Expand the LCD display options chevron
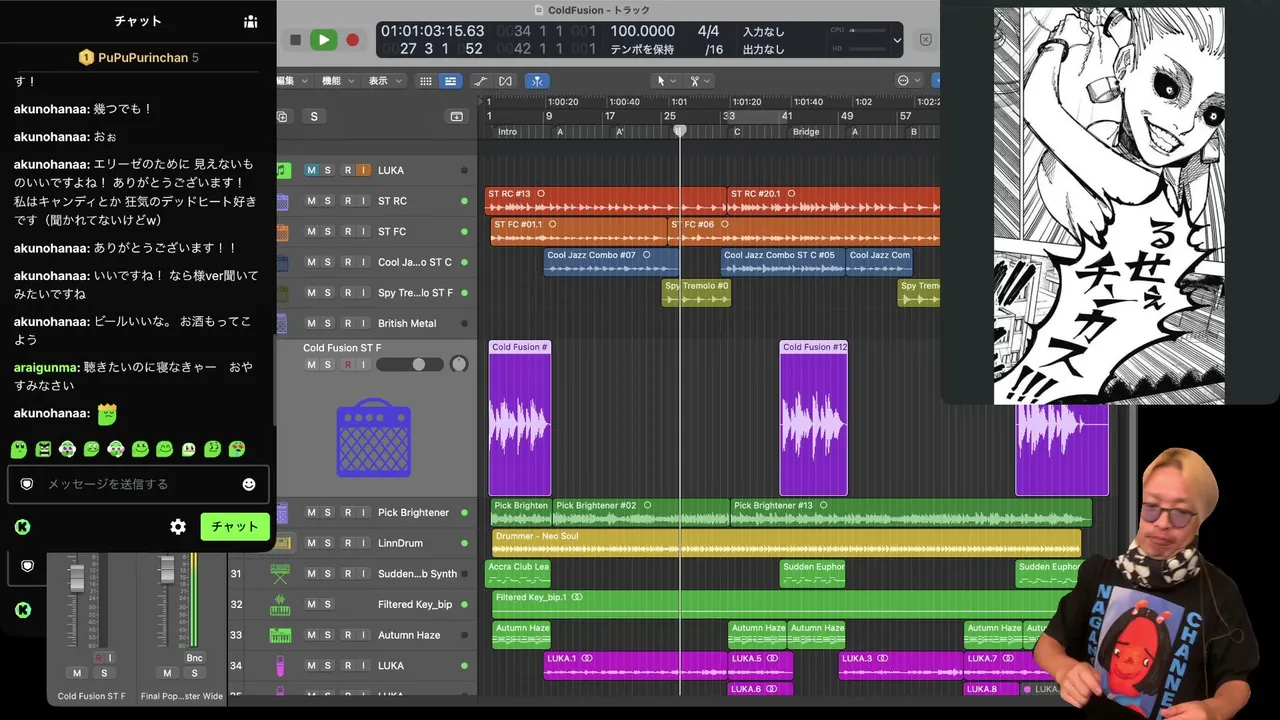 [897, 41]
